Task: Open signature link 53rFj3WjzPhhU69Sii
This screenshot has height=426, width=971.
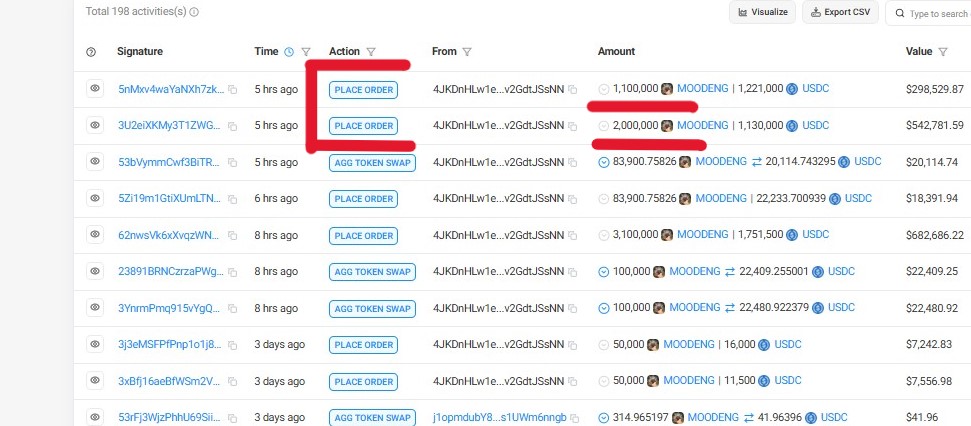Action: [169, 418]
